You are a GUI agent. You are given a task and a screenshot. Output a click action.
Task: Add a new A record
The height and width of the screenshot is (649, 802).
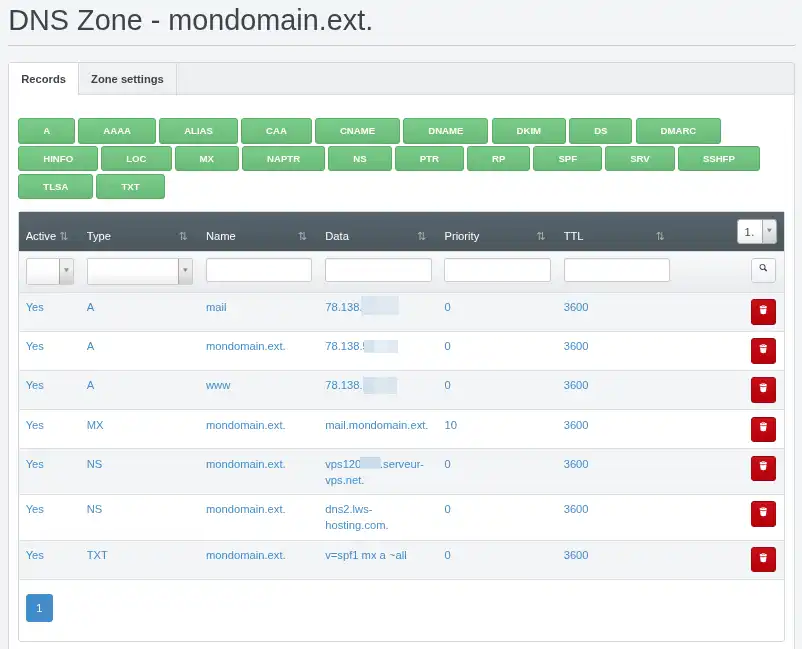pyautogui.click(x=47, y=131)
